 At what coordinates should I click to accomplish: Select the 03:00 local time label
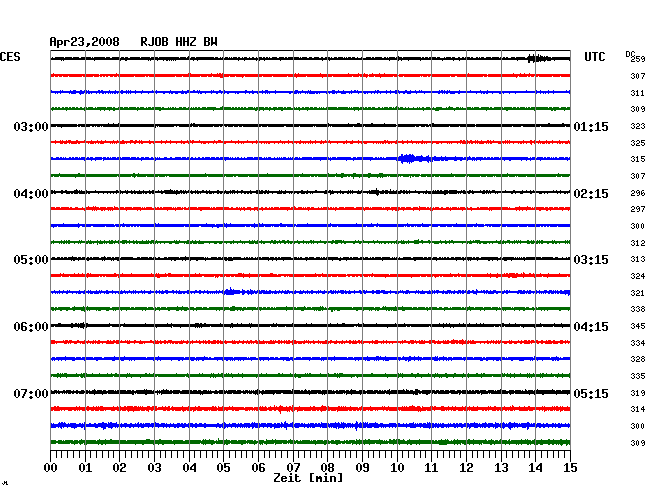coord(31,126)
